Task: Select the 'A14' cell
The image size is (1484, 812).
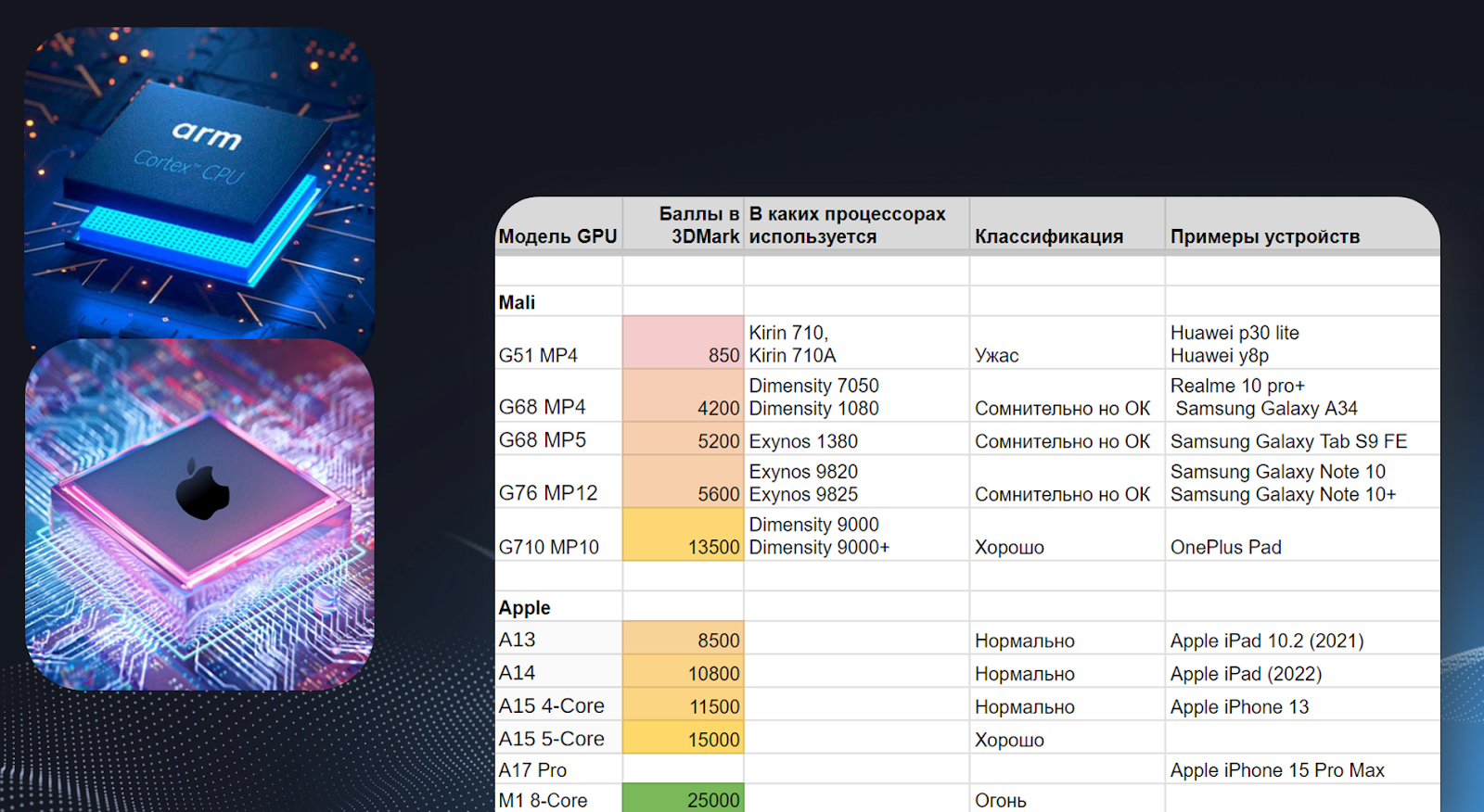Action: coord(558,671)
